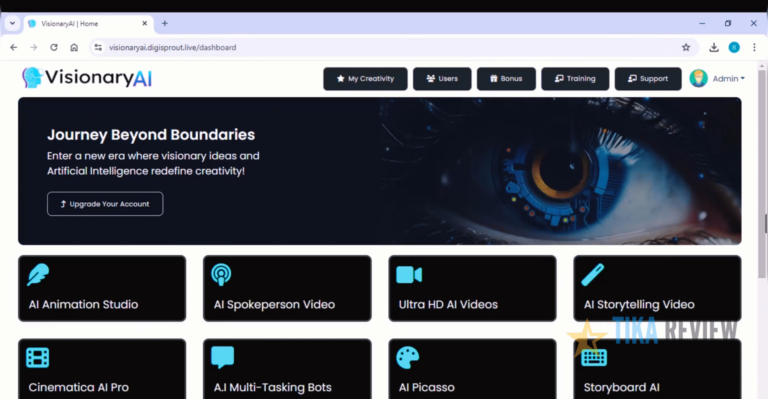Click the AI Storytelling Video pen icon
768x399 pixels.
(593, 275)
